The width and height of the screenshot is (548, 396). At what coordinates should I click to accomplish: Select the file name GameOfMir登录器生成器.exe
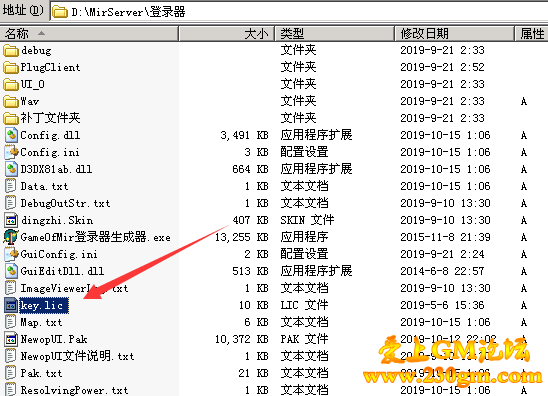(x=95, y=237)
